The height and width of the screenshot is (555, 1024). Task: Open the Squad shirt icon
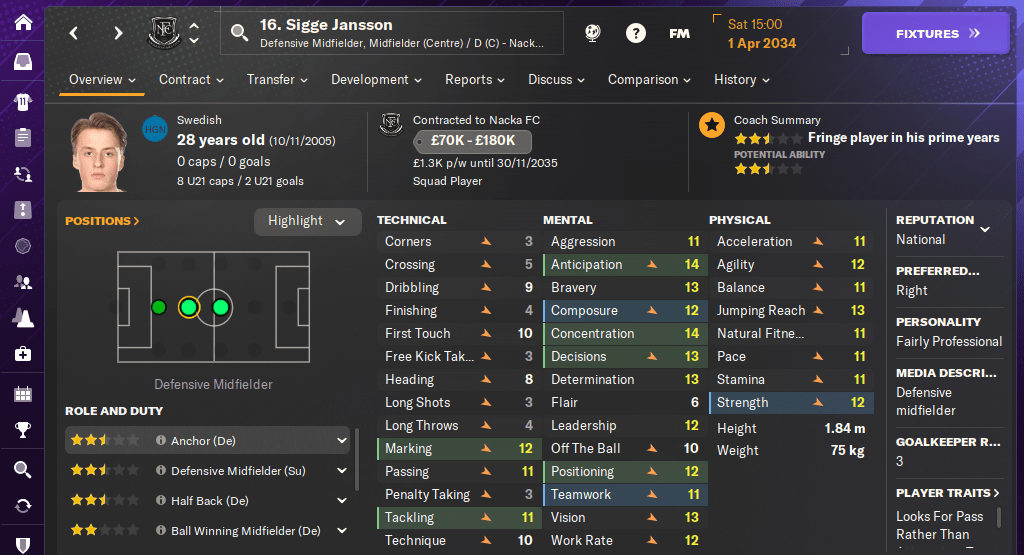(x=22, y=101)
